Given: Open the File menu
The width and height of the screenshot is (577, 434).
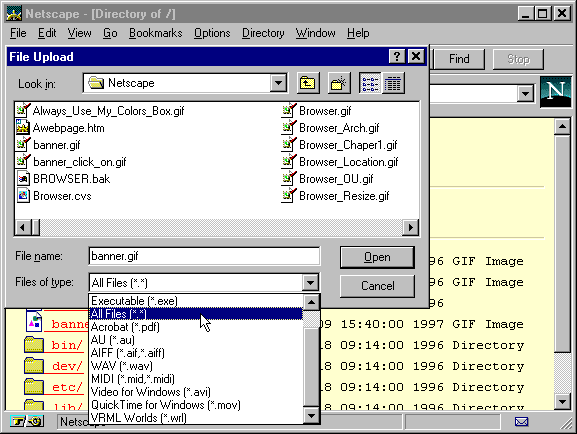Looking at the screenshot, I should point(18,33).
